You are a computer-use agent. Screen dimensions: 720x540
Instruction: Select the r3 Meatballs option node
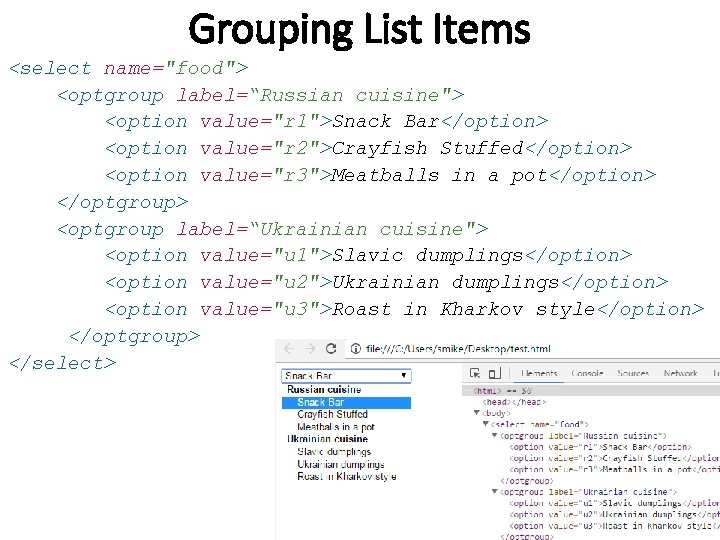pyautogui.click(x=614, y=469)
